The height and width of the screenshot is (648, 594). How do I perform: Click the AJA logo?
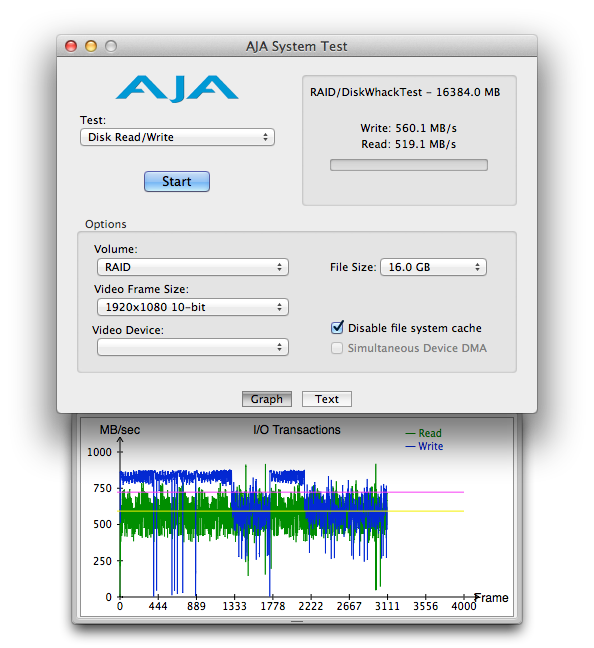pyautogui.click(x=177, y=88)
